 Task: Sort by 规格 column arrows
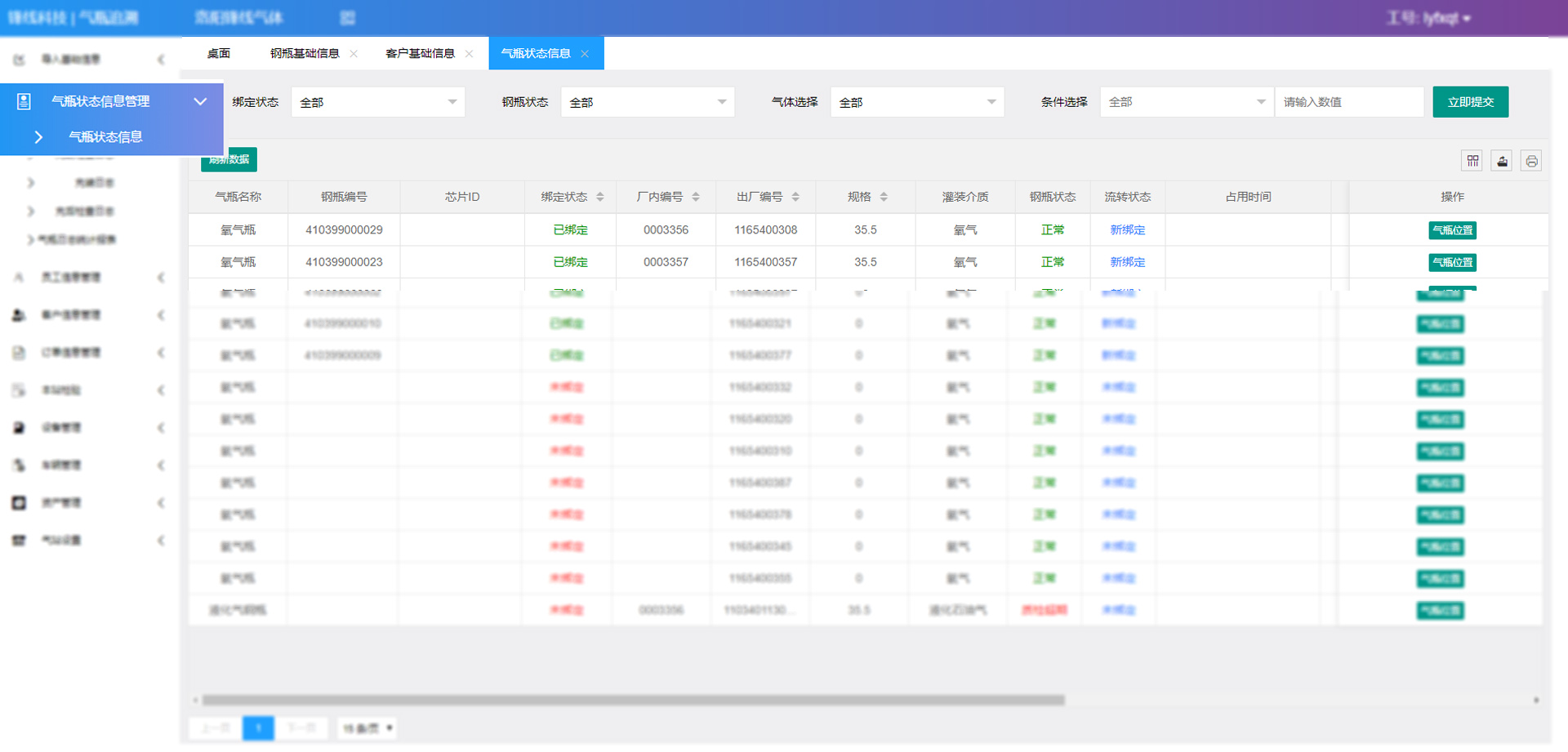[x=884, y=197]
